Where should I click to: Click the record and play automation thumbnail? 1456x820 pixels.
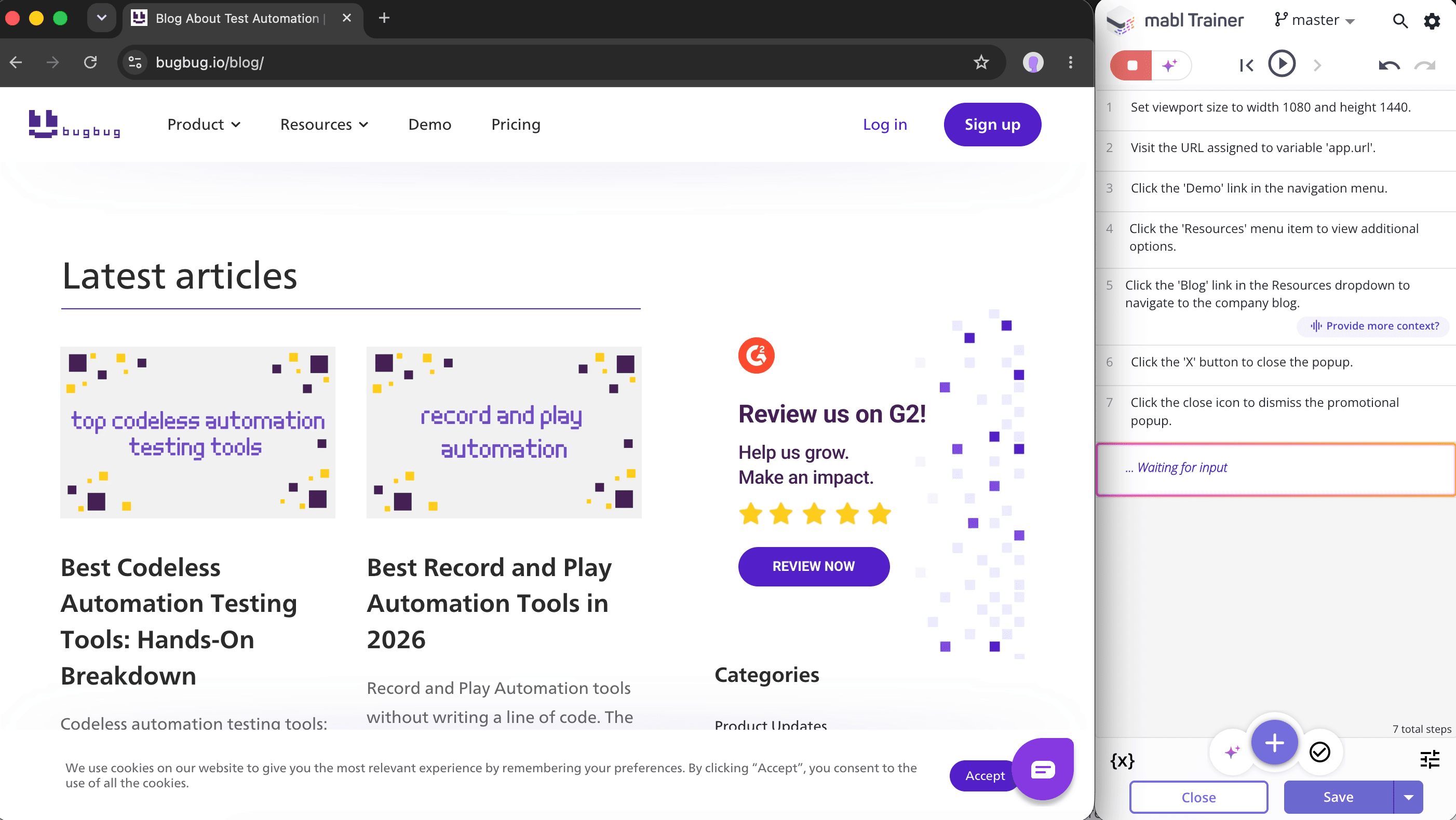(504, 432)
